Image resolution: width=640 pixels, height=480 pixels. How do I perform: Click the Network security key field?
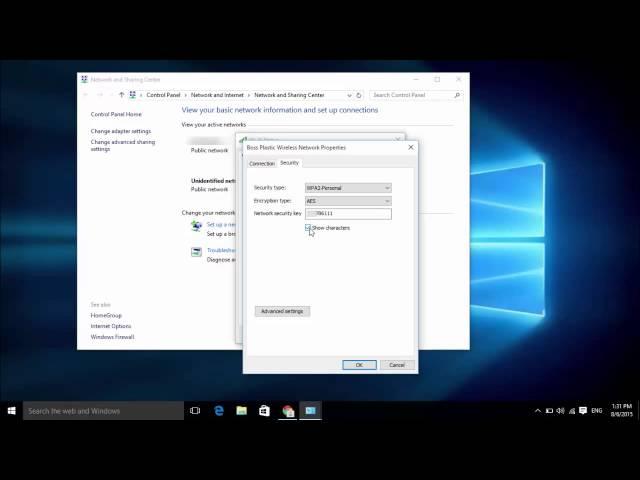[x=348, y=213]
